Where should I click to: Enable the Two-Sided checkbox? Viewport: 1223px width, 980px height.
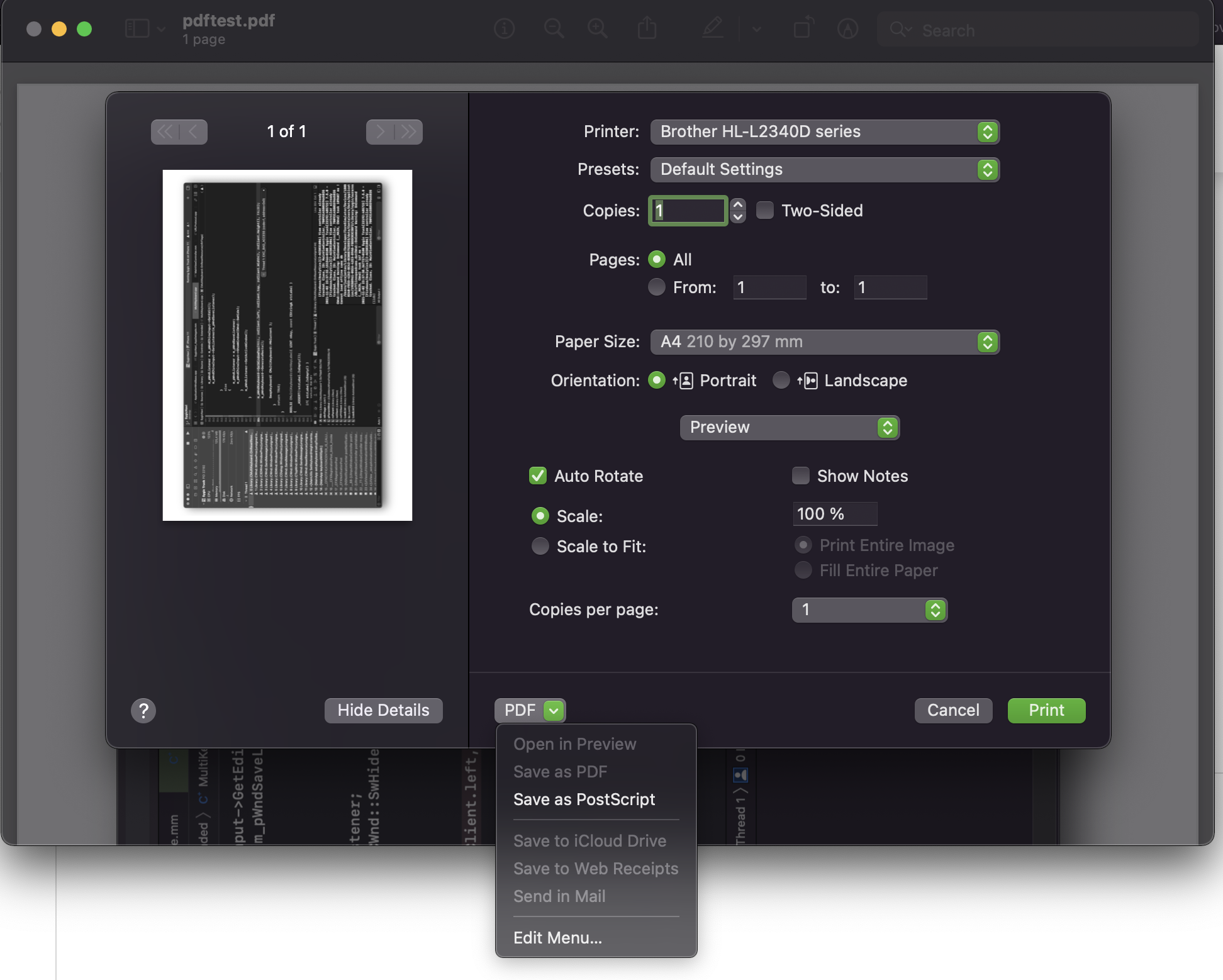(765, 210)
